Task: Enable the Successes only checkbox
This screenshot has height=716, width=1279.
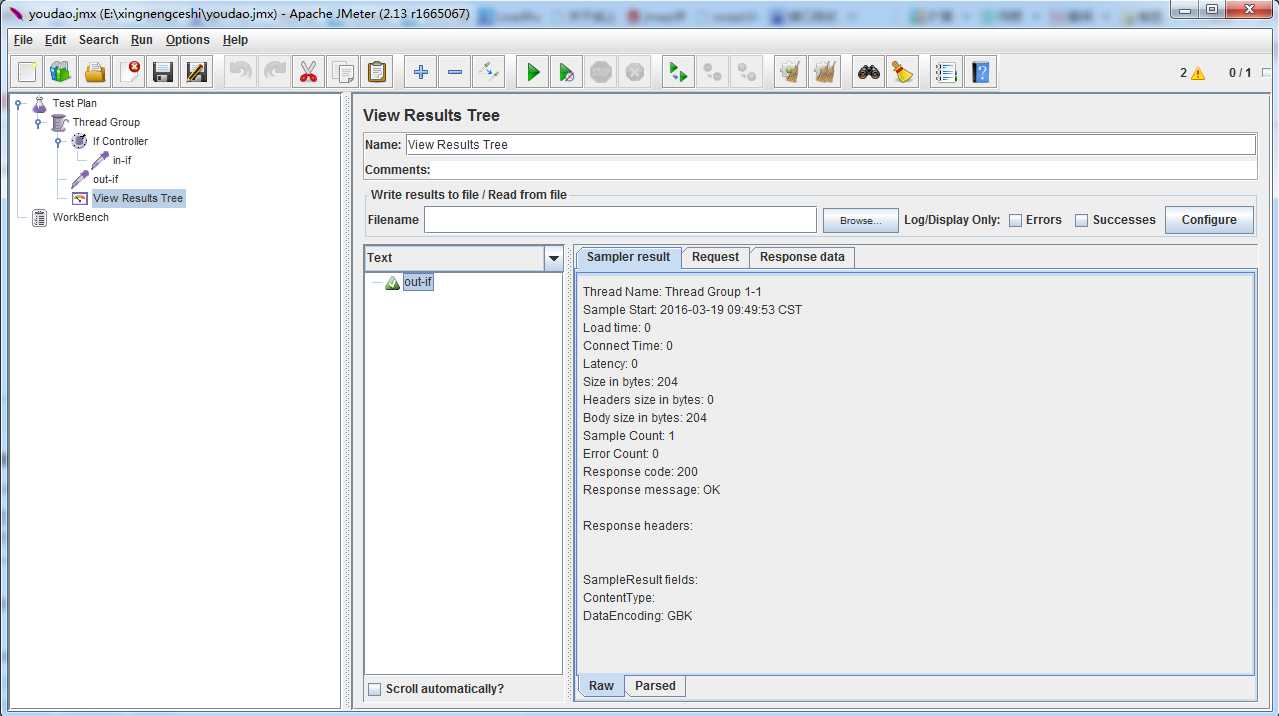Action: (1082, 220)
